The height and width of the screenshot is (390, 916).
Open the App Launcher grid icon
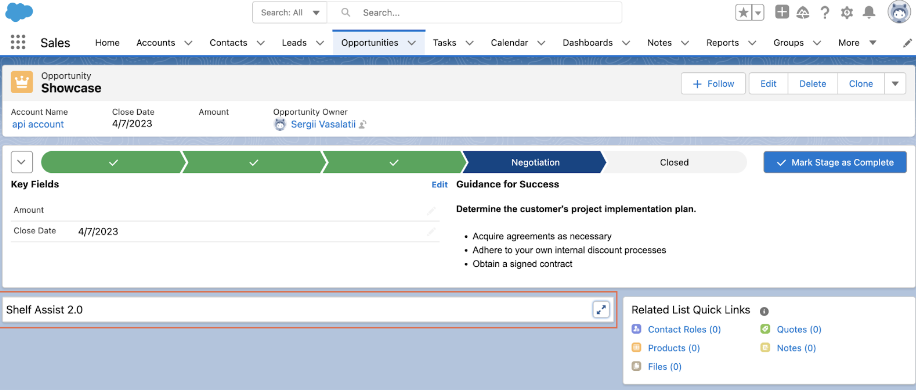tap(18, 43)
